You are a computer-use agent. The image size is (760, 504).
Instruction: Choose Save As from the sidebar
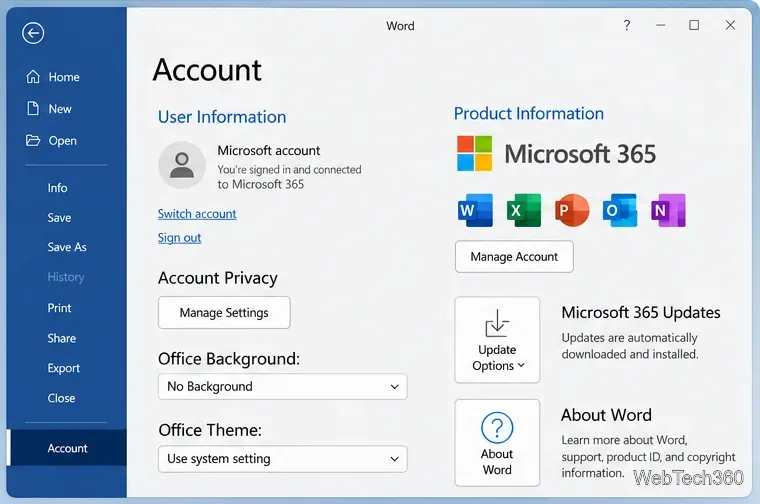pos(67,247)
